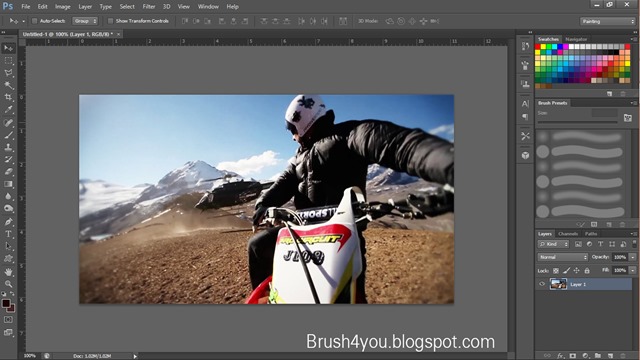Select the History Brush tool
Viewport: 640px width, 360px height.
pos(8,160)
